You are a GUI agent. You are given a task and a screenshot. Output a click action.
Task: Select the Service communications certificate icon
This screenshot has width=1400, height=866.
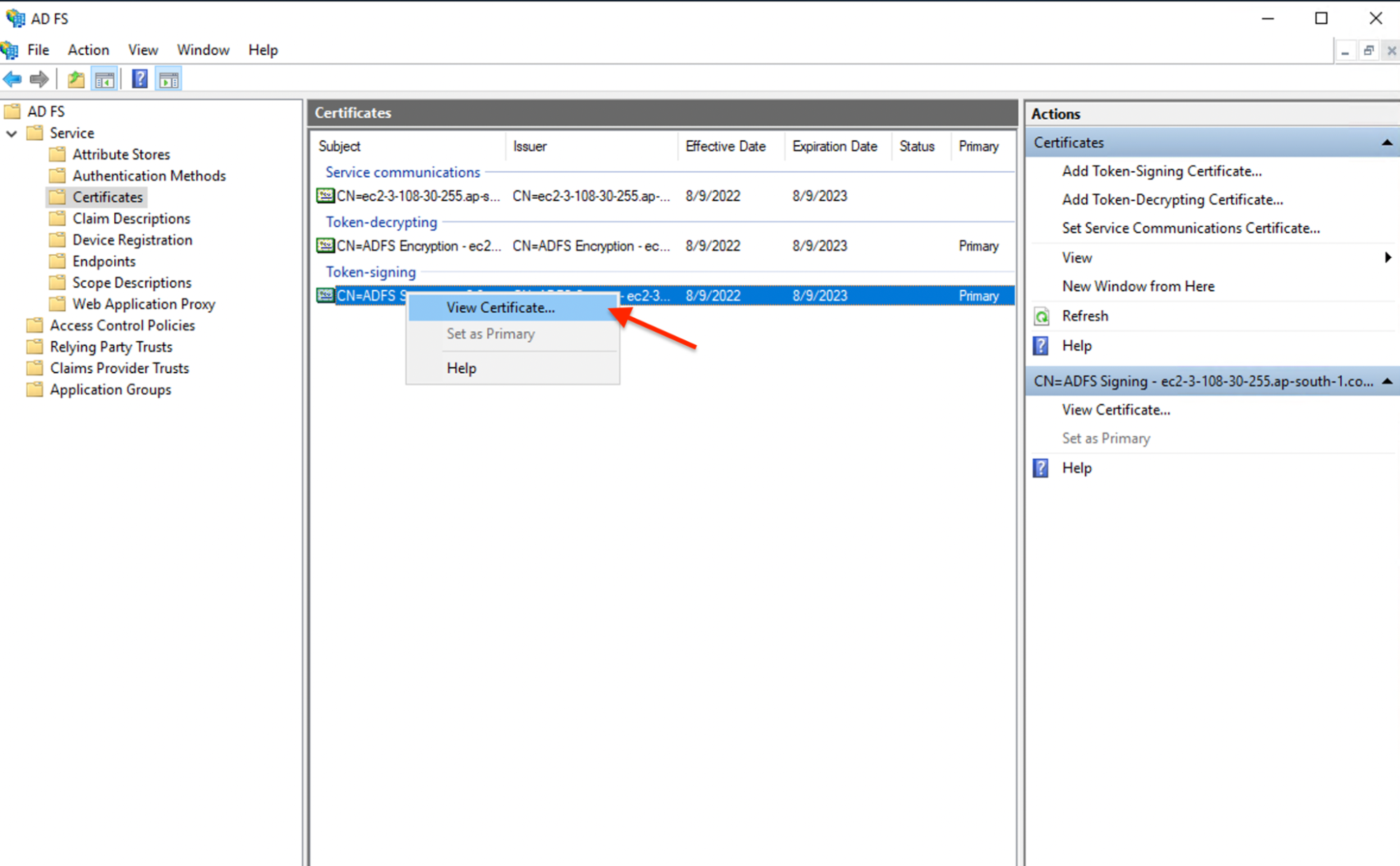coord(325,196)
